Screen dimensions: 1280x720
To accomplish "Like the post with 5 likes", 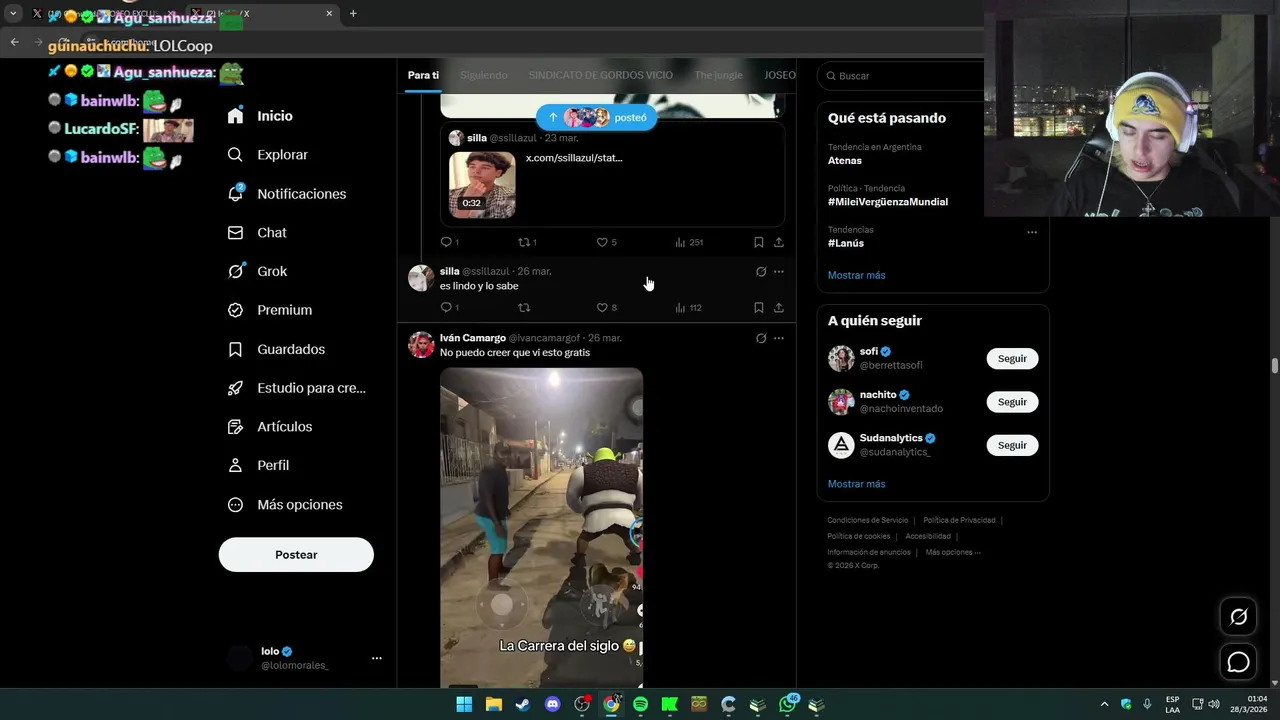I will tap(607, 242).
